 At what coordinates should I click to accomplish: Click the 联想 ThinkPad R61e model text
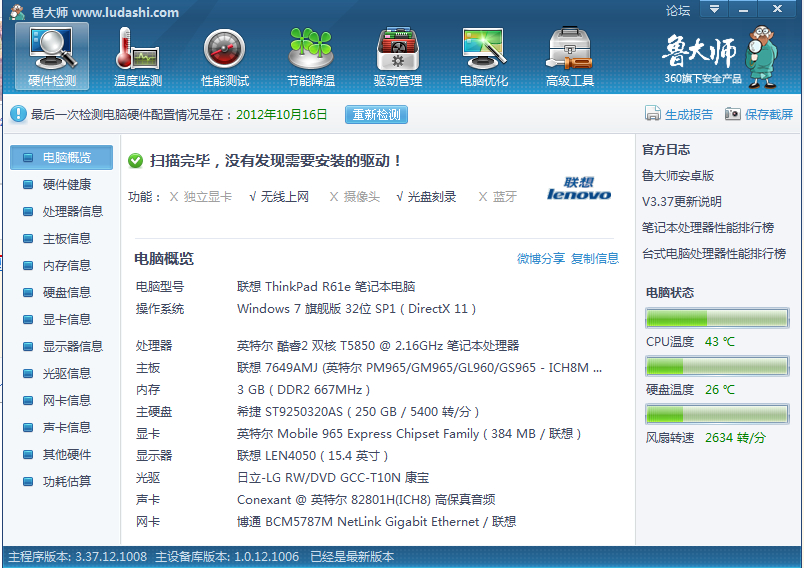click(326, 287)
